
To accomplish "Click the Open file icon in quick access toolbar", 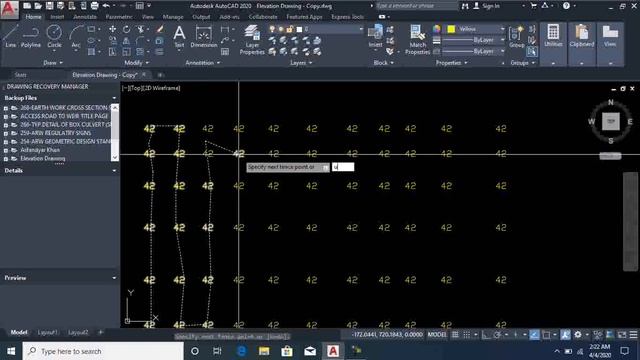I will pyautogui.click(x=38, y=6).
